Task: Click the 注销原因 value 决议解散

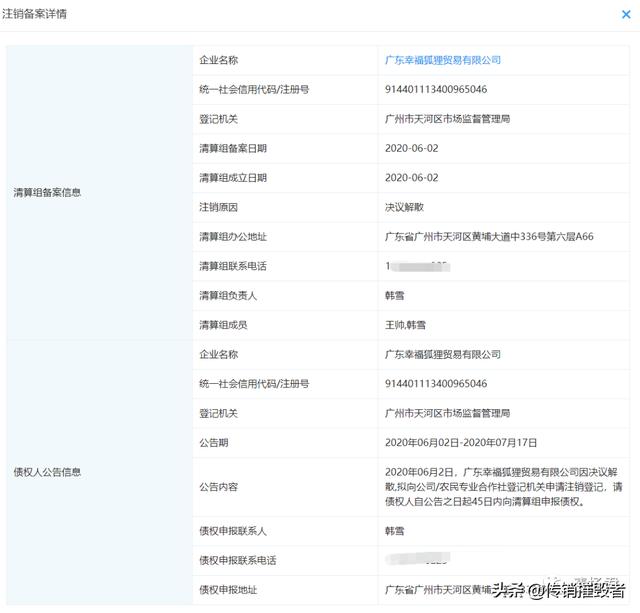Action: click(404, 207)
